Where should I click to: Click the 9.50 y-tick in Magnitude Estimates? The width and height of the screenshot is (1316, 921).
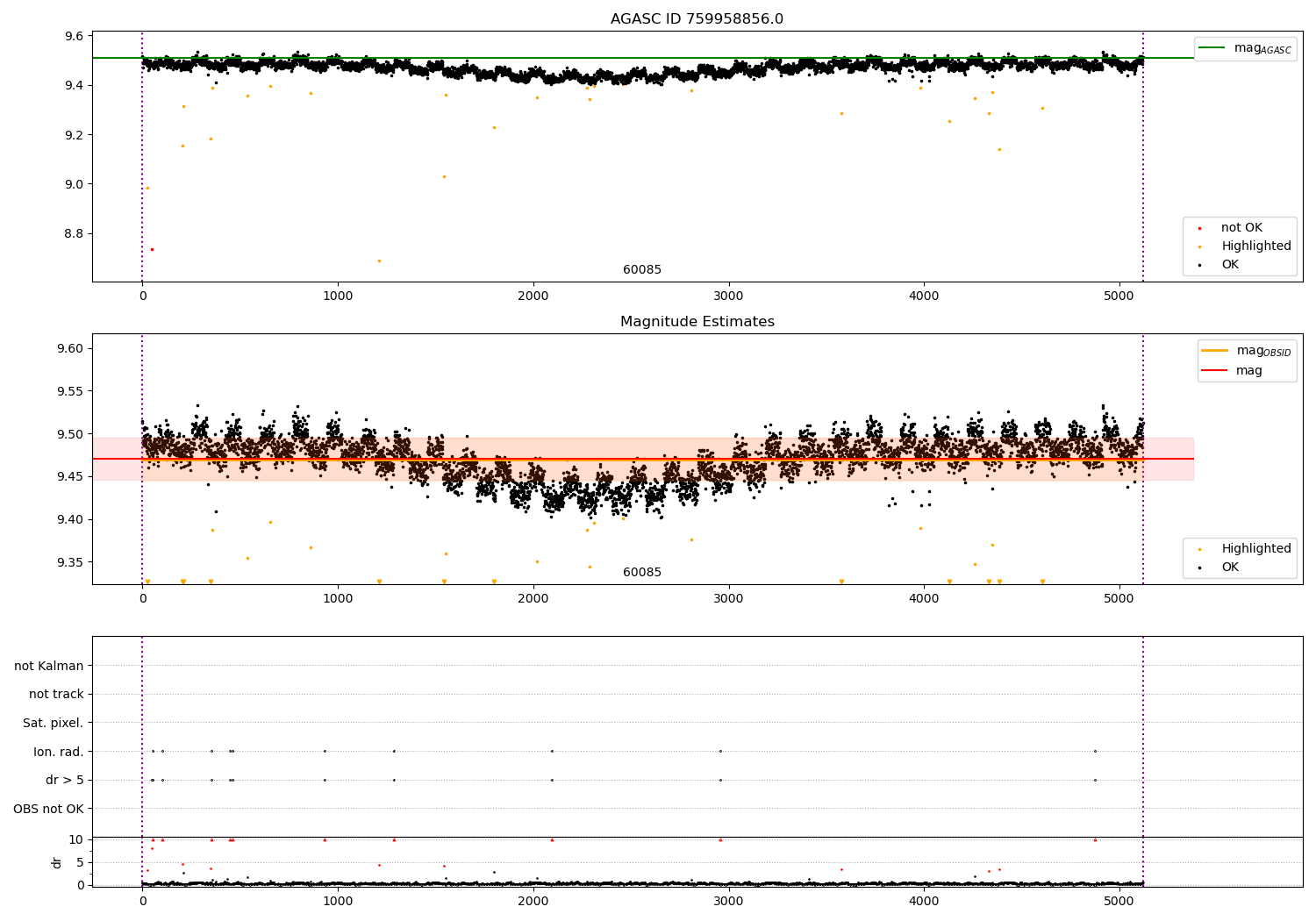click(x=70, y=434)
